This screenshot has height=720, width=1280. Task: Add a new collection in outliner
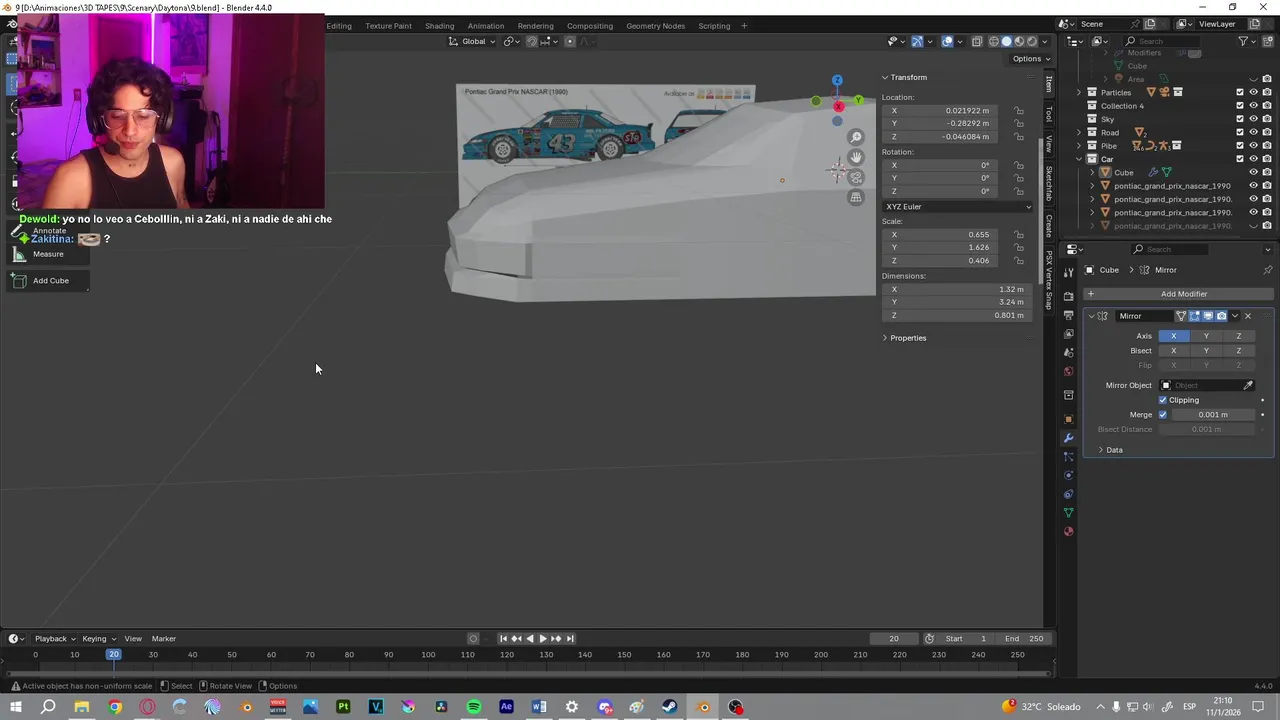point(1267,41)
